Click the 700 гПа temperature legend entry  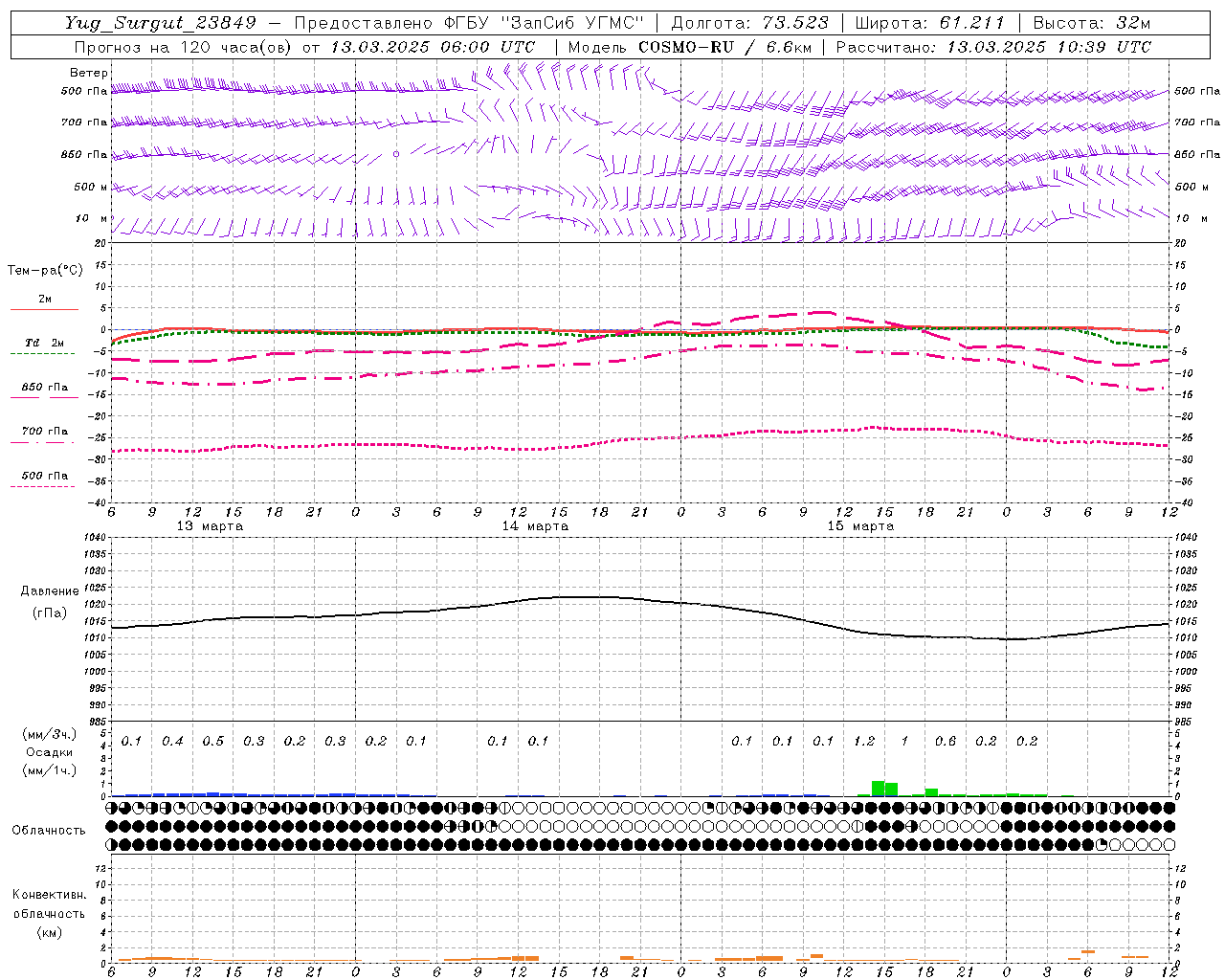click(45, 432)
